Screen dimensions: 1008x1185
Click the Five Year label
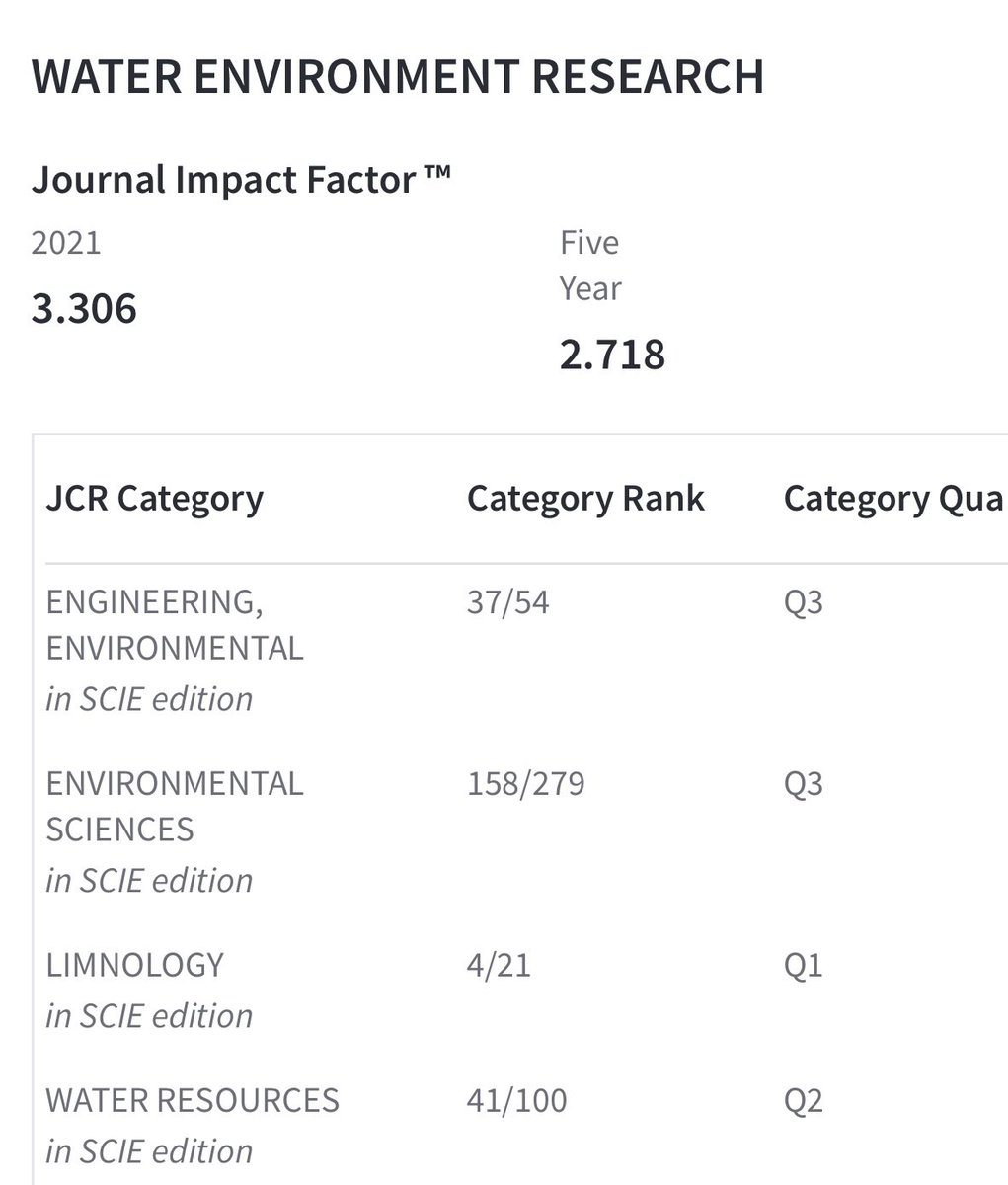pyautogui.click(x=590, y=265)
